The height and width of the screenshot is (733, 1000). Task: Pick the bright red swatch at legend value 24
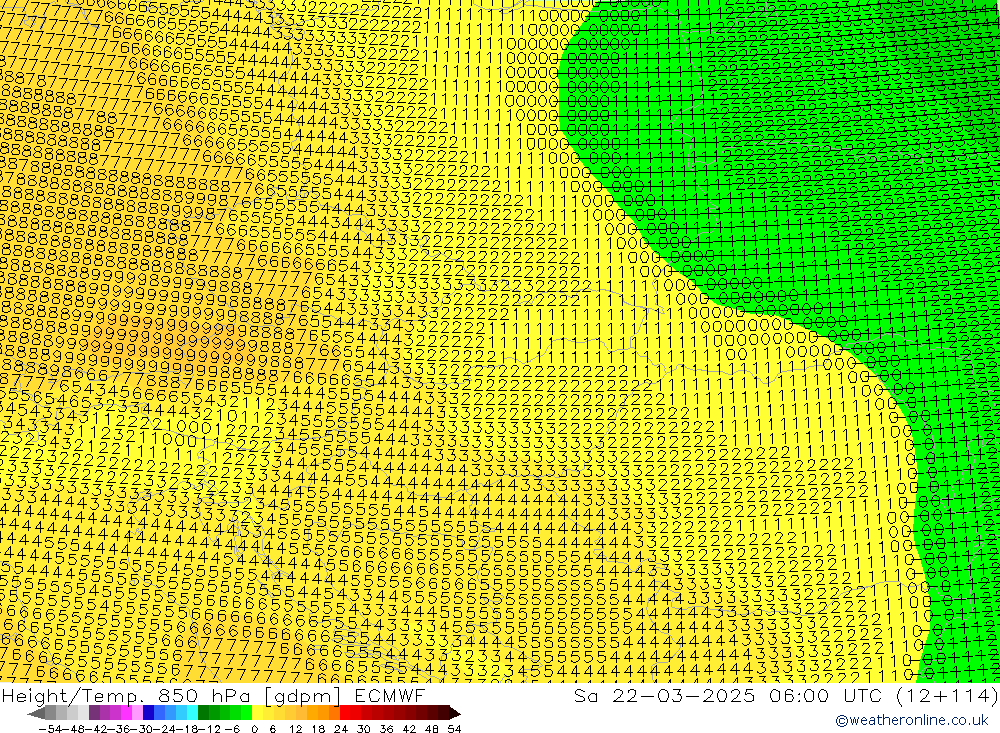345,713
